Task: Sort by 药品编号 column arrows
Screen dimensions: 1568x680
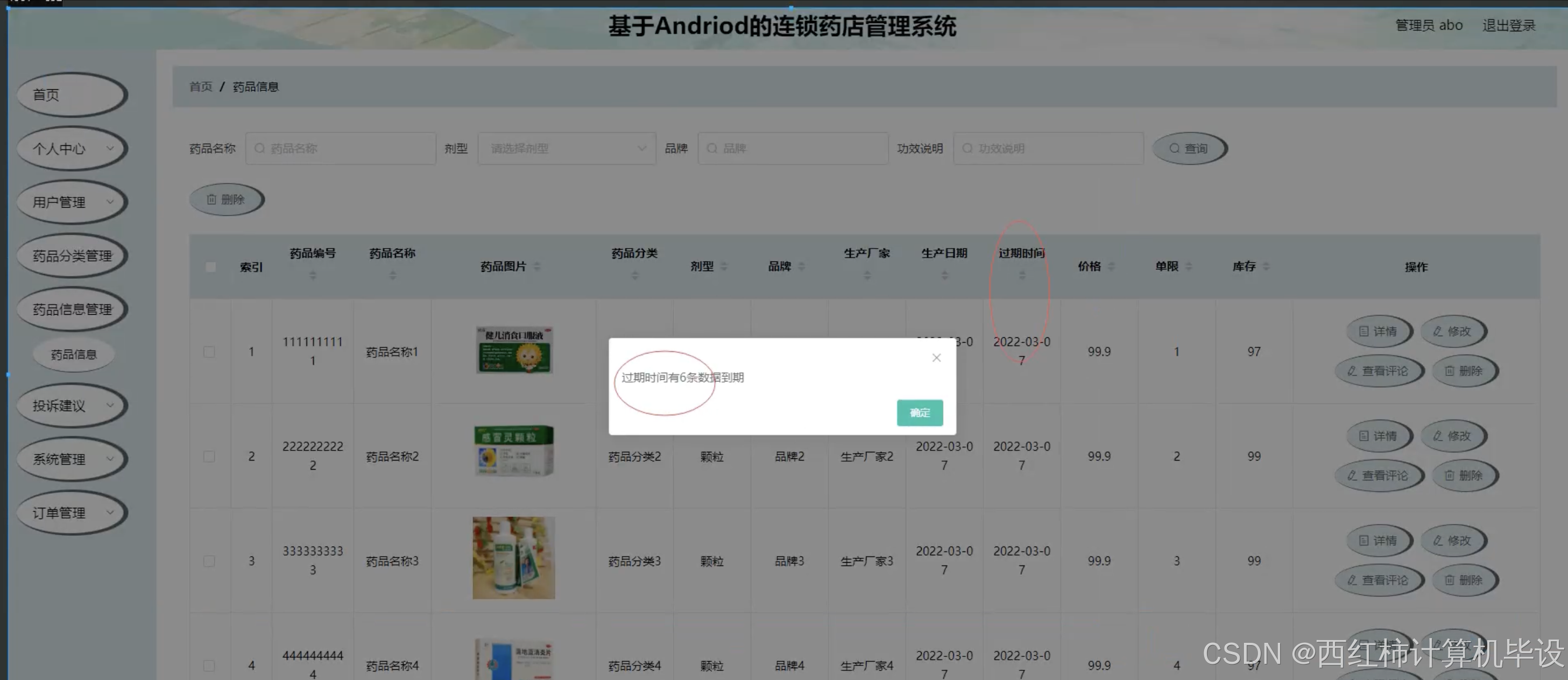Action: coord(313,275)
